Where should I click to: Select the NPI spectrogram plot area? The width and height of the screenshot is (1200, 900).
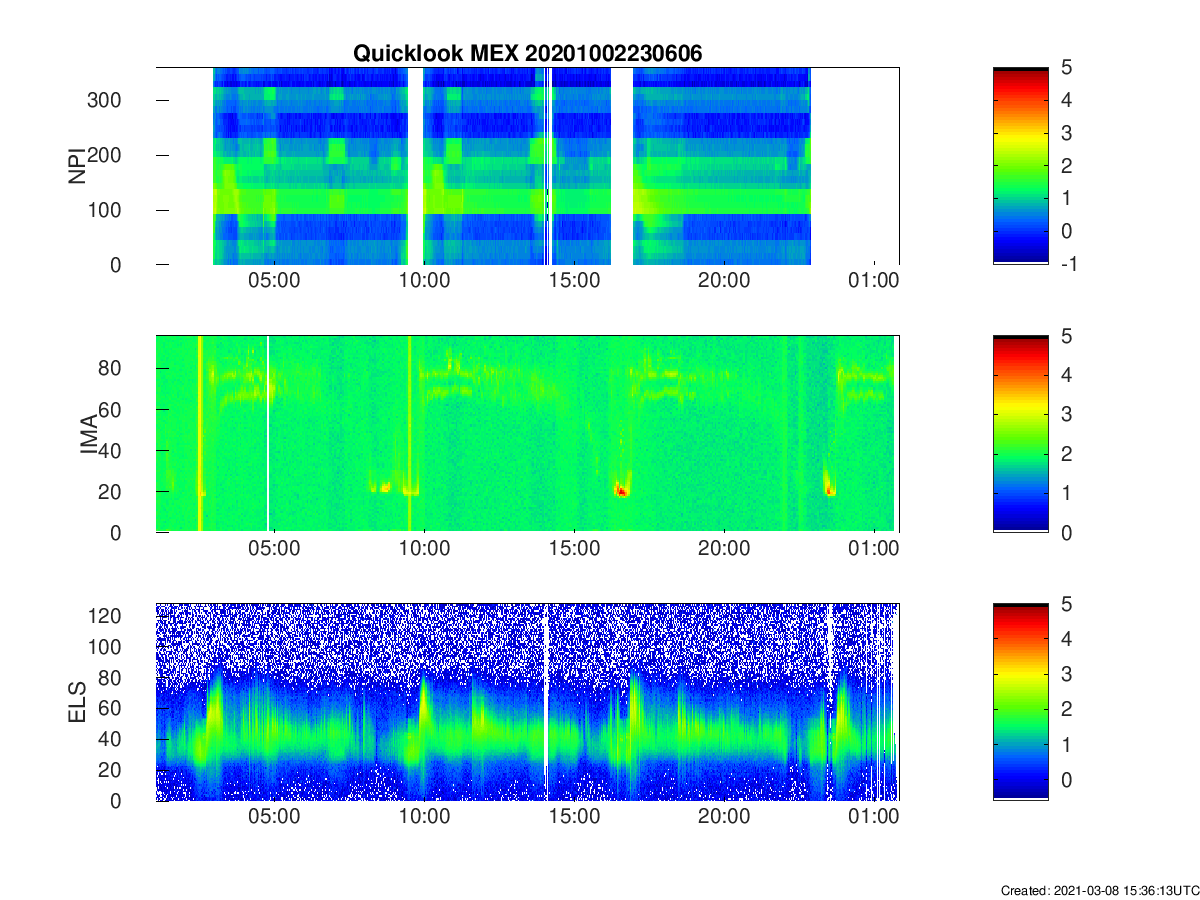coord(527,166)
